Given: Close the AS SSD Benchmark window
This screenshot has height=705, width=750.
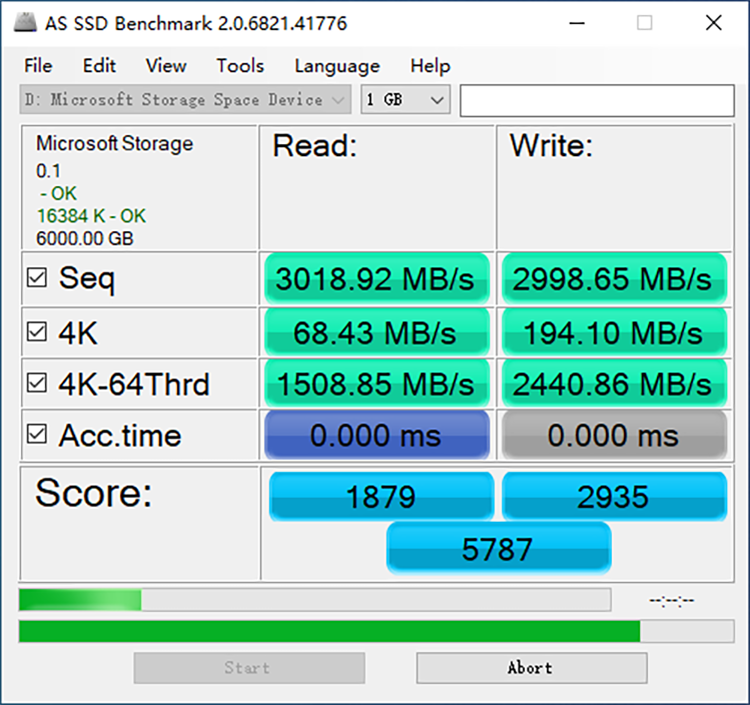Looking at the screenshot, I should pyautogui.click(x=714, y=23).
